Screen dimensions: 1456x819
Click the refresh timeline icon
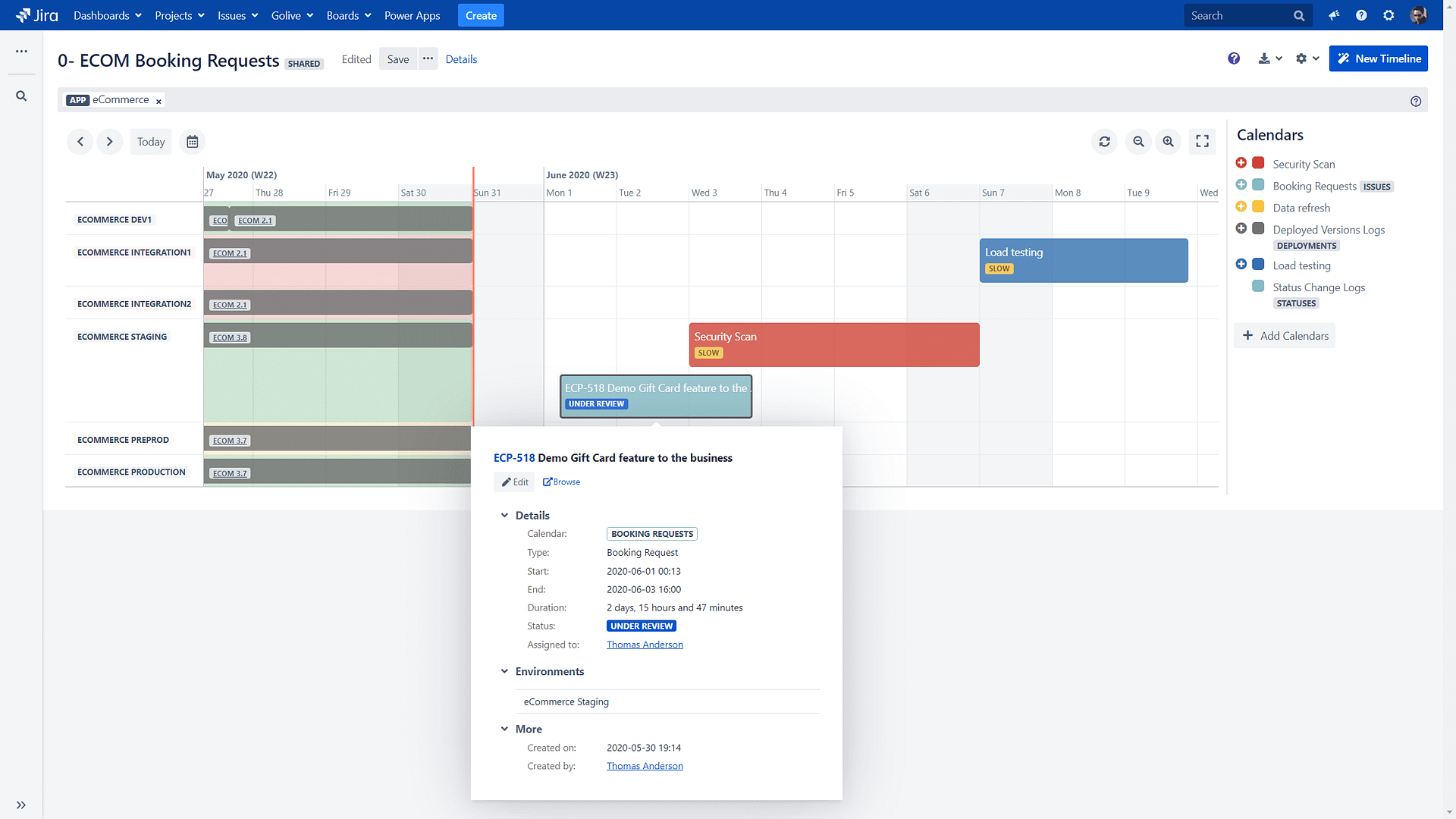pyautogui.click(x=1104, y=141)
